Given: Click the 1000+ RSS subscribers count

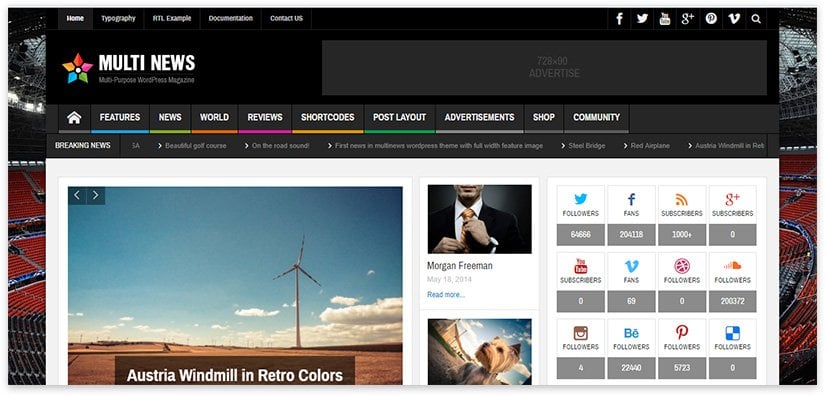Looking at the screenshot, I should [682, 235].
